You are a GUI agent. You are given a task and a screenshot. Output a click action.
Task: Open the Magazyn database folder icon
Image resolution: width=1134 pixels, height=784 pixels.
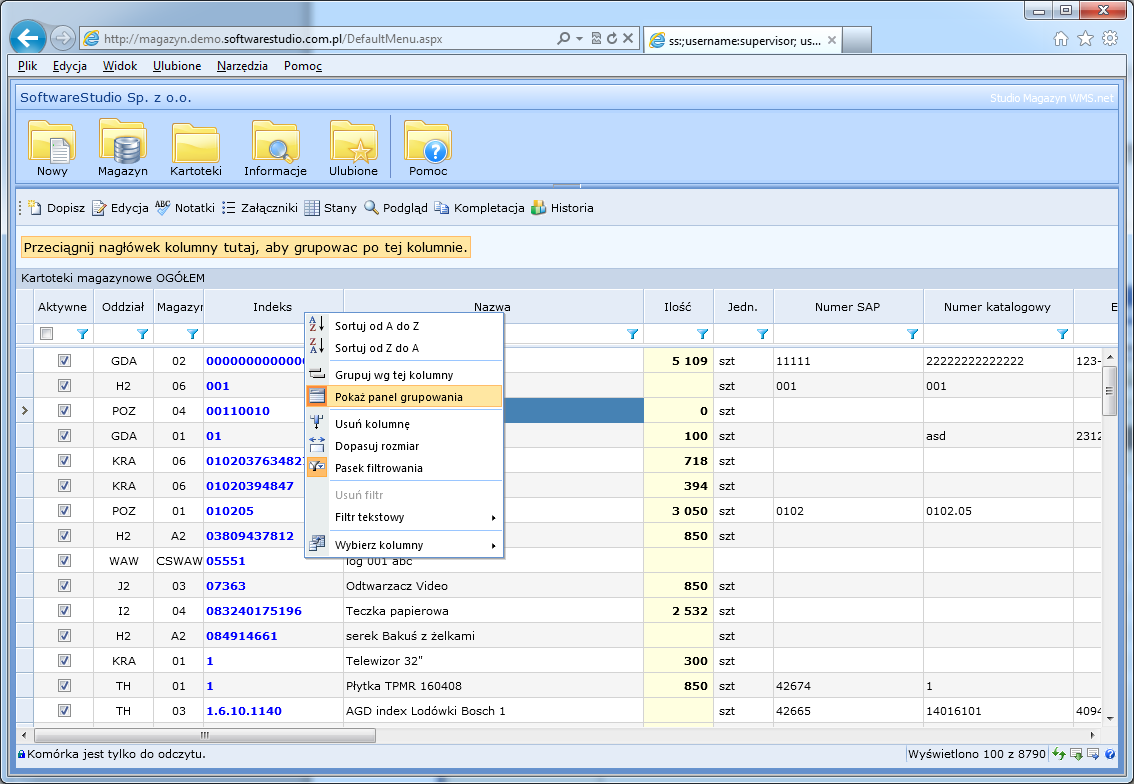(123, 148)
